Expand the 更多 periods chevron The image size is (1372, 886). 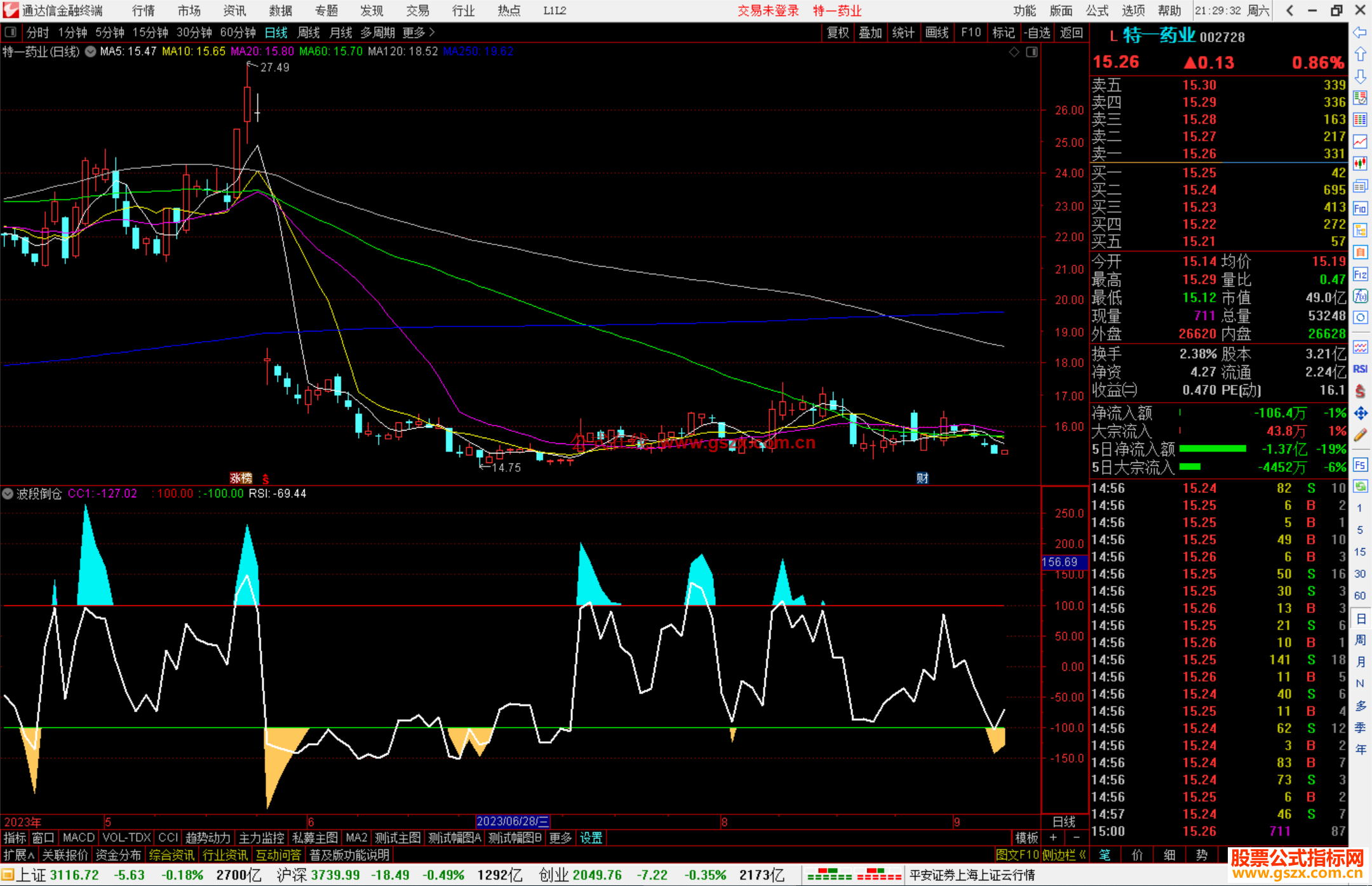(432, 32)
